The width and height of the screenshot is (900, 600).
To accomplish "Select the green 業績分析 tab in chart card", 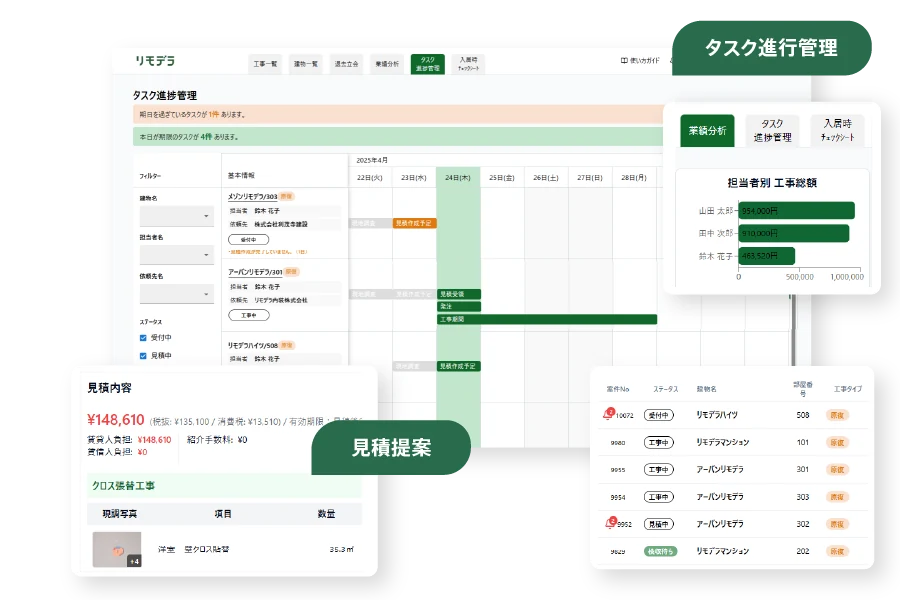I will click(707, 130).
